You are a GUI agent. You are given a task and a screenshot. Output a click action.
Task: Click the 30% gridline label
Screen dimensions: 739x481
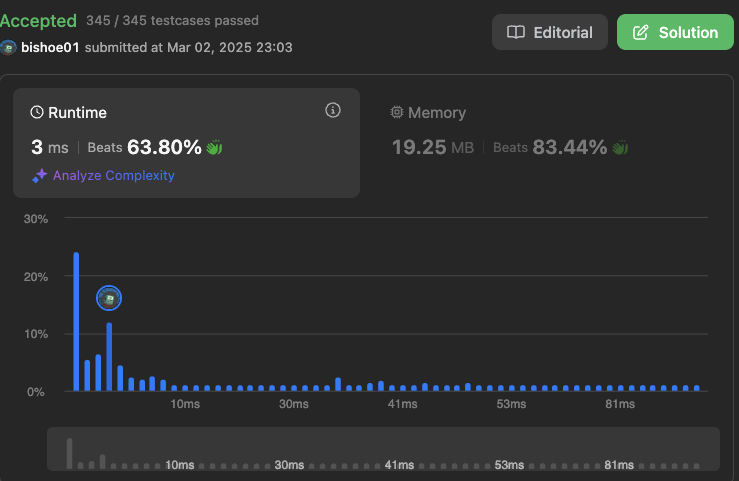(x=36, y=219)
